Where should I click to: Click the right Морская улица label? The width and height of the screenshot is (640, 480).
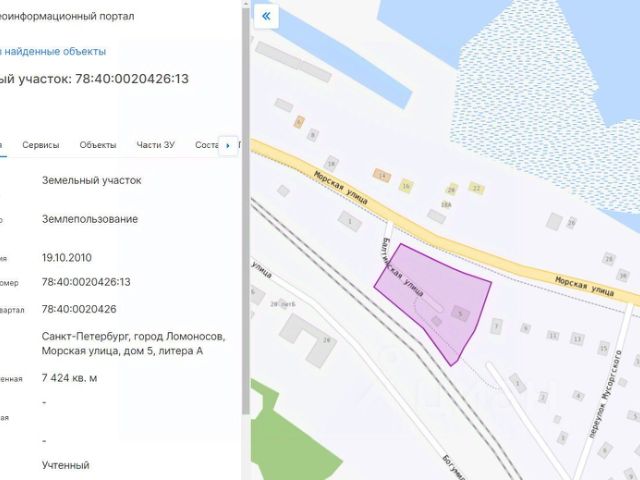click(x=584, y=286)
